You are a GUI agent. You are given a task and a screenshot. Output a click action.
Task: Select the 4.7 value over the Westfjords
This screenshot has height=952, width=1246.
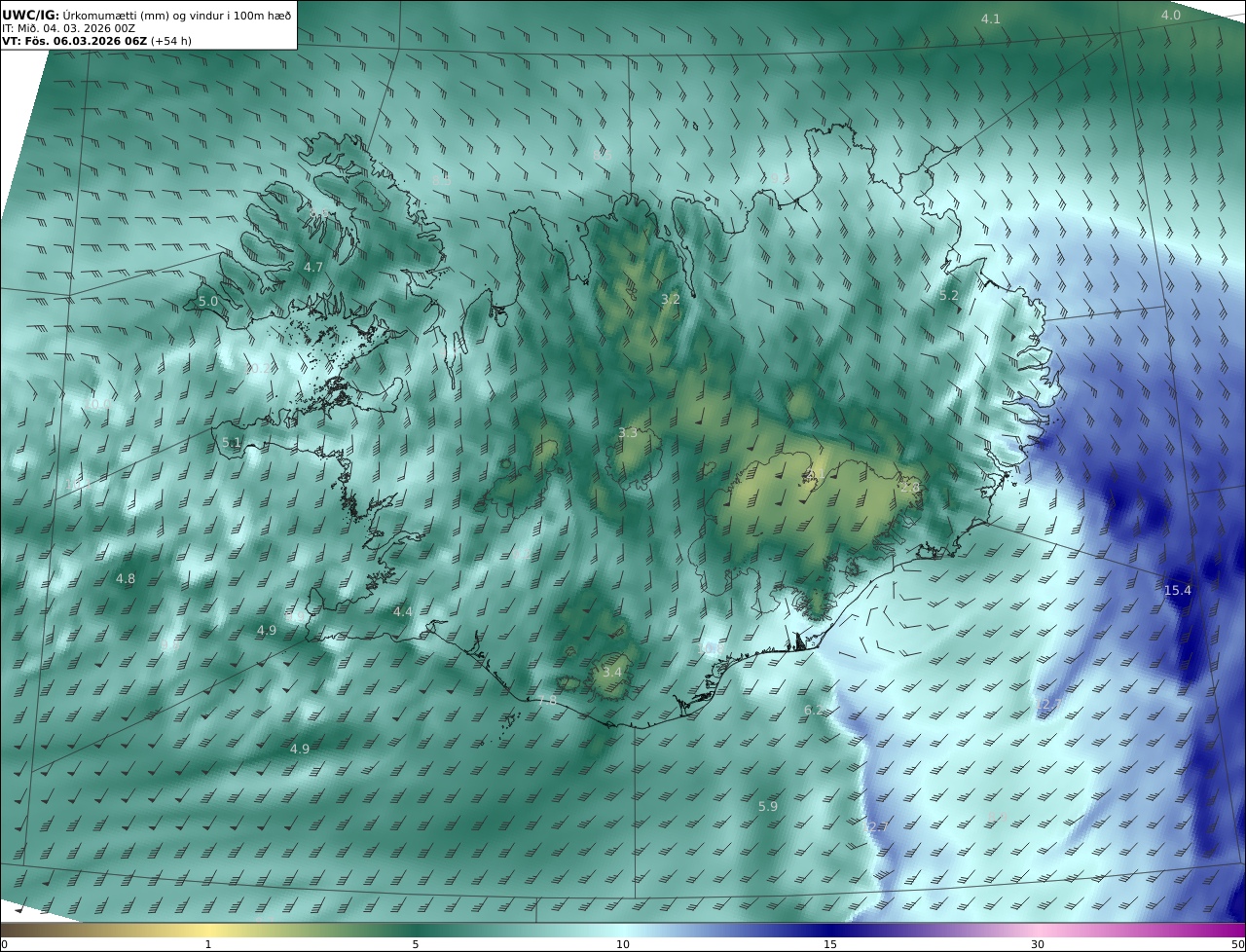coord(313,267)
